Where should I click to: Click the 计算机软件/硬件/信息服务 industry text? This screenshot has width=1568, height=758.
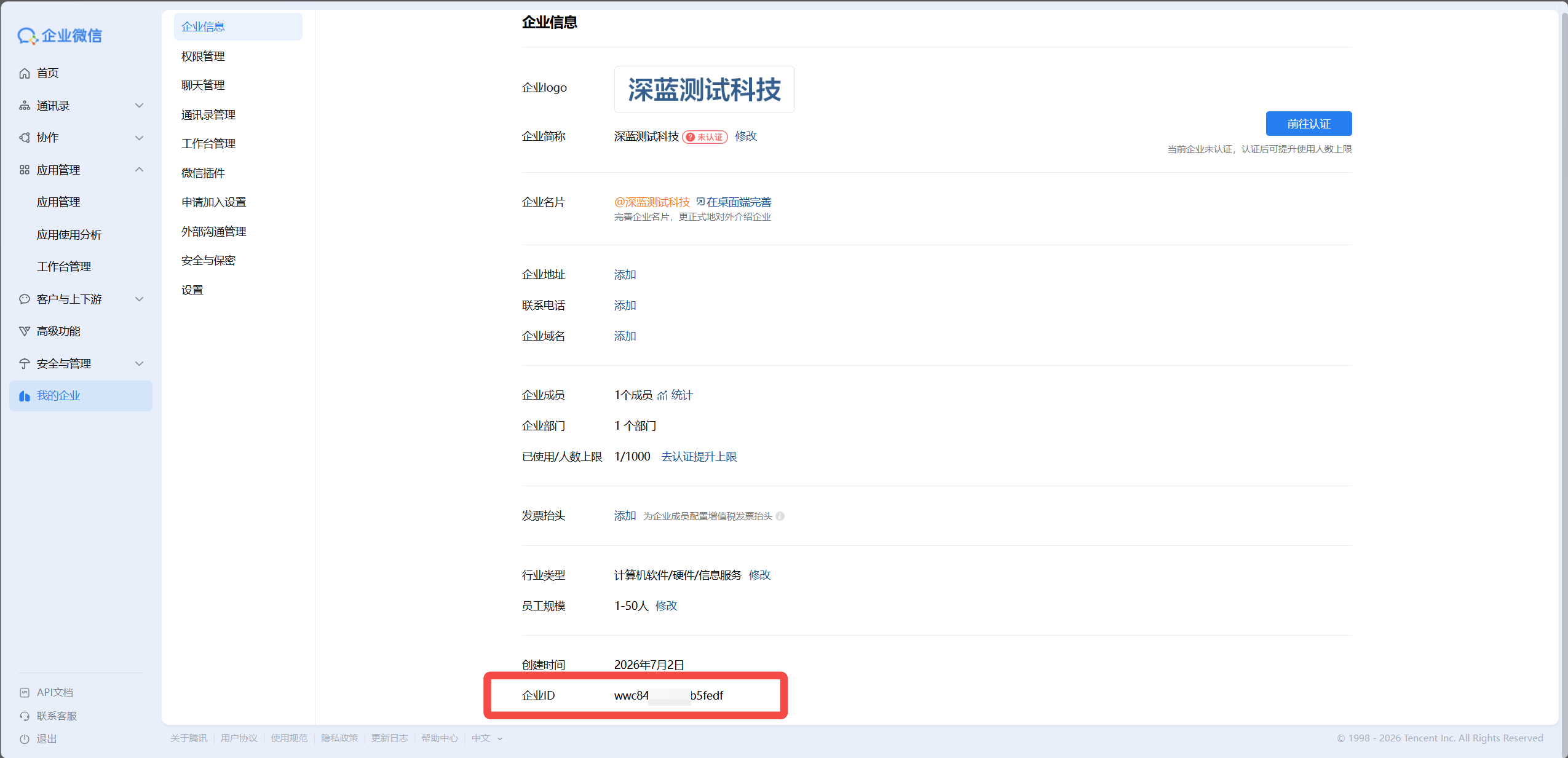point(678,575)
